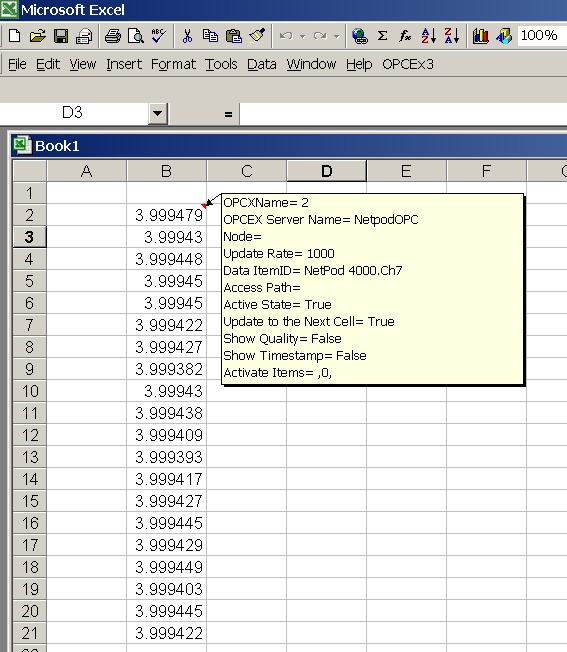Insert AutoSum with the sigma icon
Image resolution: width=567 pixels, height=652 pixels.
(382, 36)
